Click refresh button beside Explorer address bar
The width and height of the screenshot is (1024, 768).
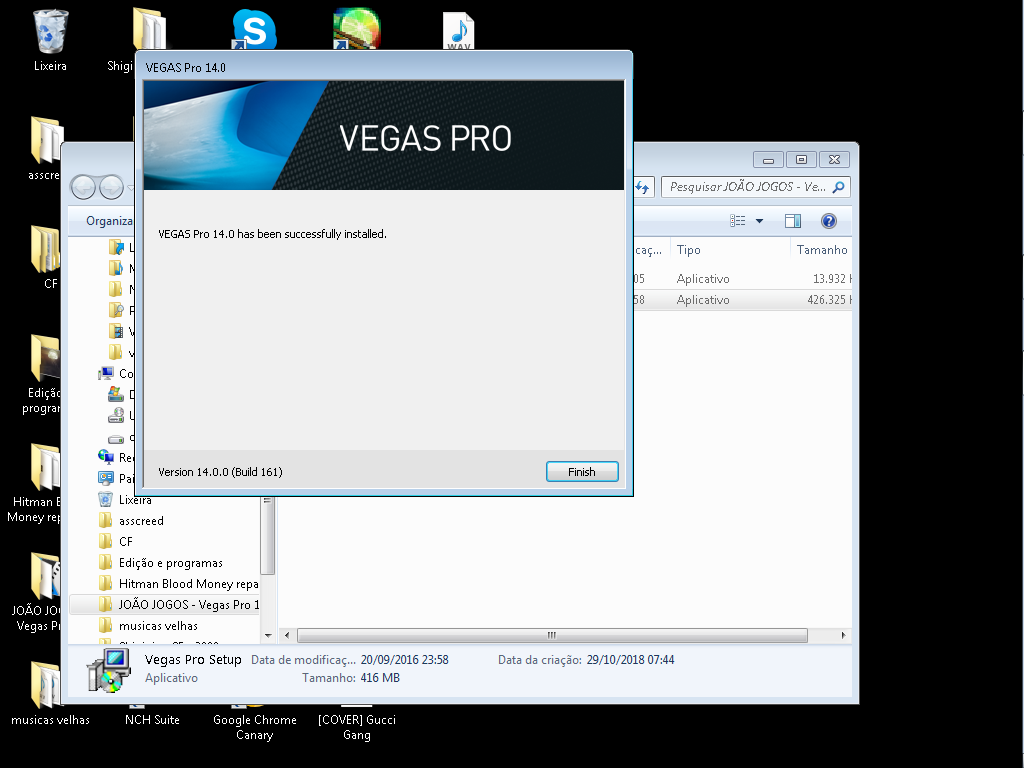click(x=643, y=187)
